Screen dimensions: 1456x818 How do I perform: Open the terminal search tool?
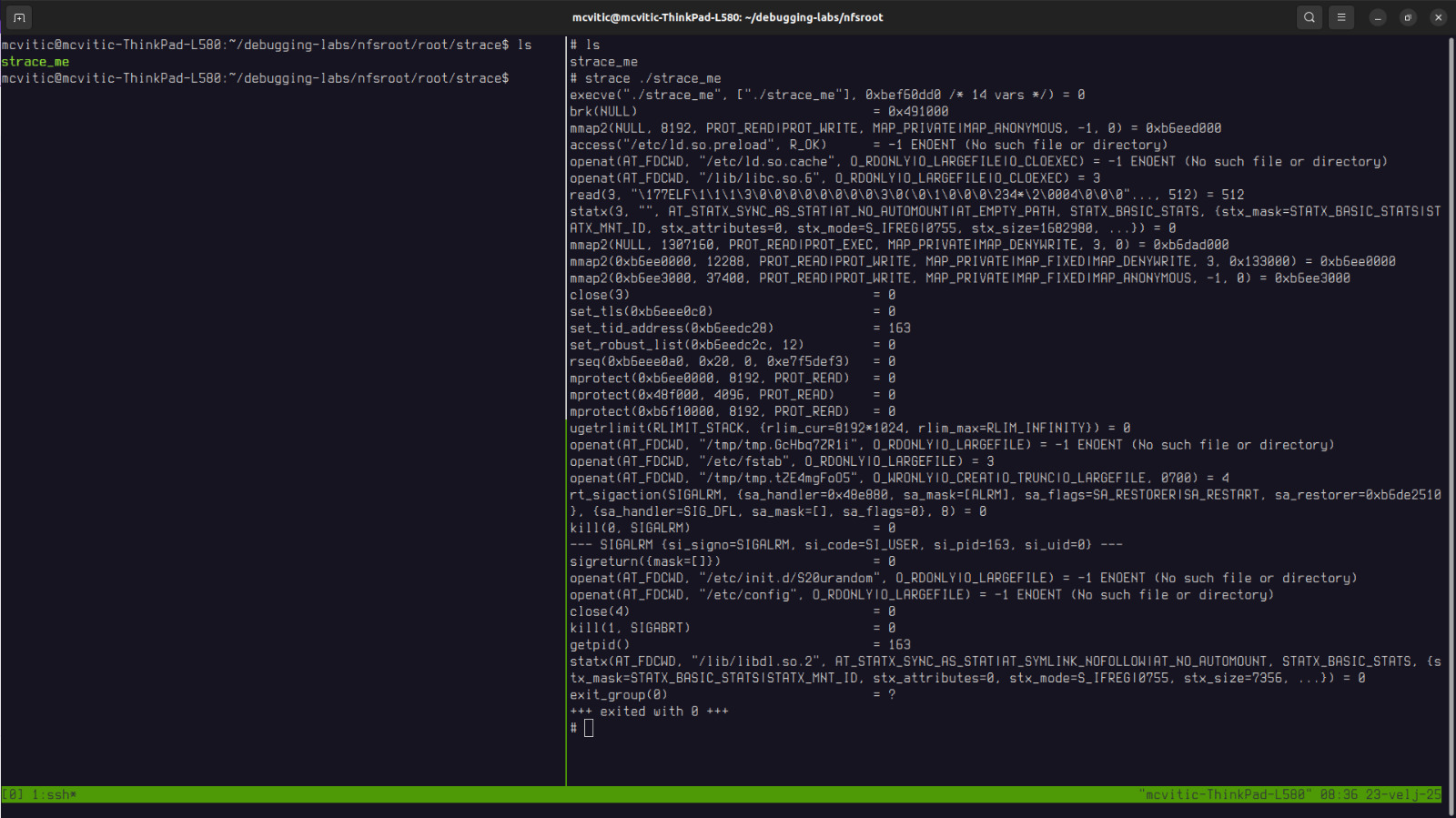point(1309,17)
